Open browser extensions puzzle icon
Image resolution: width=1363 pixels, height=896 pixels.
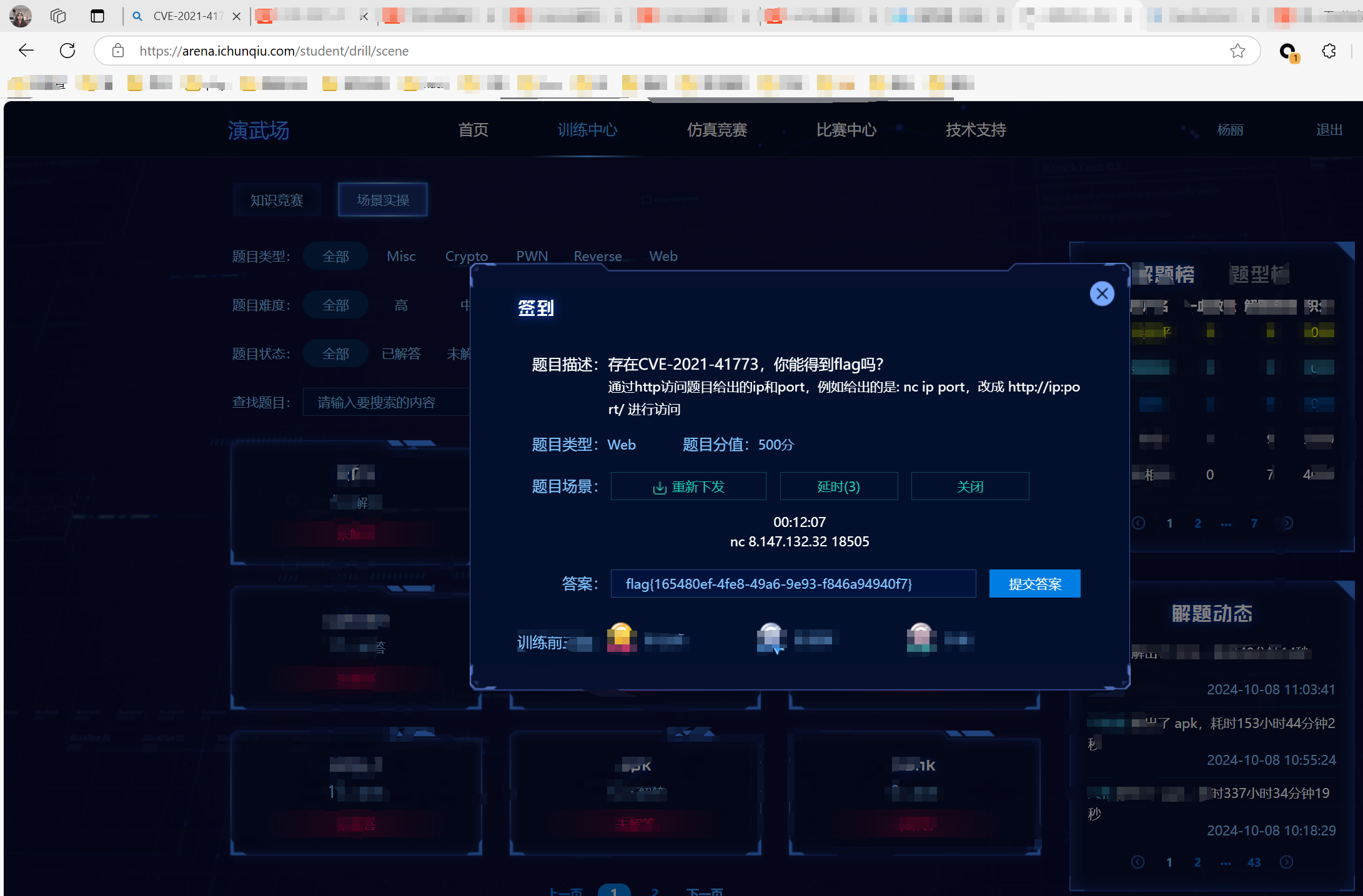(x=1329, y=51)
